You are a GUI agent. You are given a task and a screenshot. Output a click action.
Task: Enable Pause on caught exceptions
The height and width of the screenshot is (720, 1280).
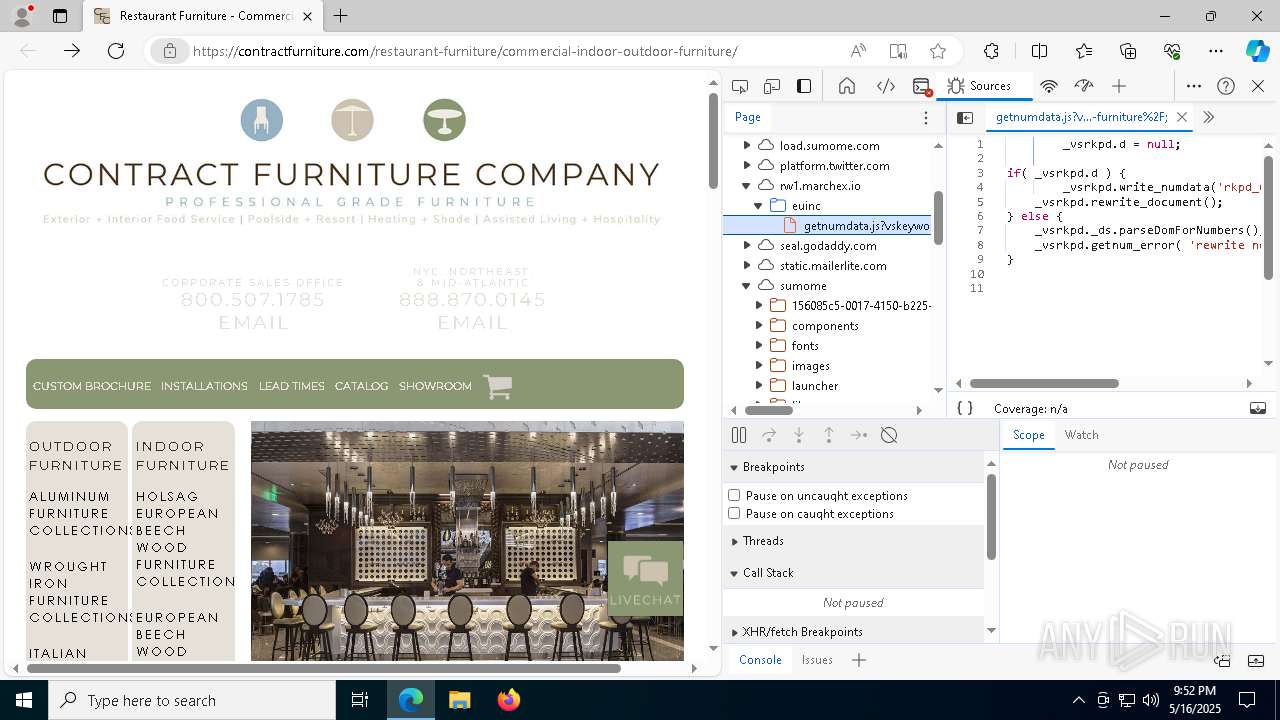pos(734,513)
